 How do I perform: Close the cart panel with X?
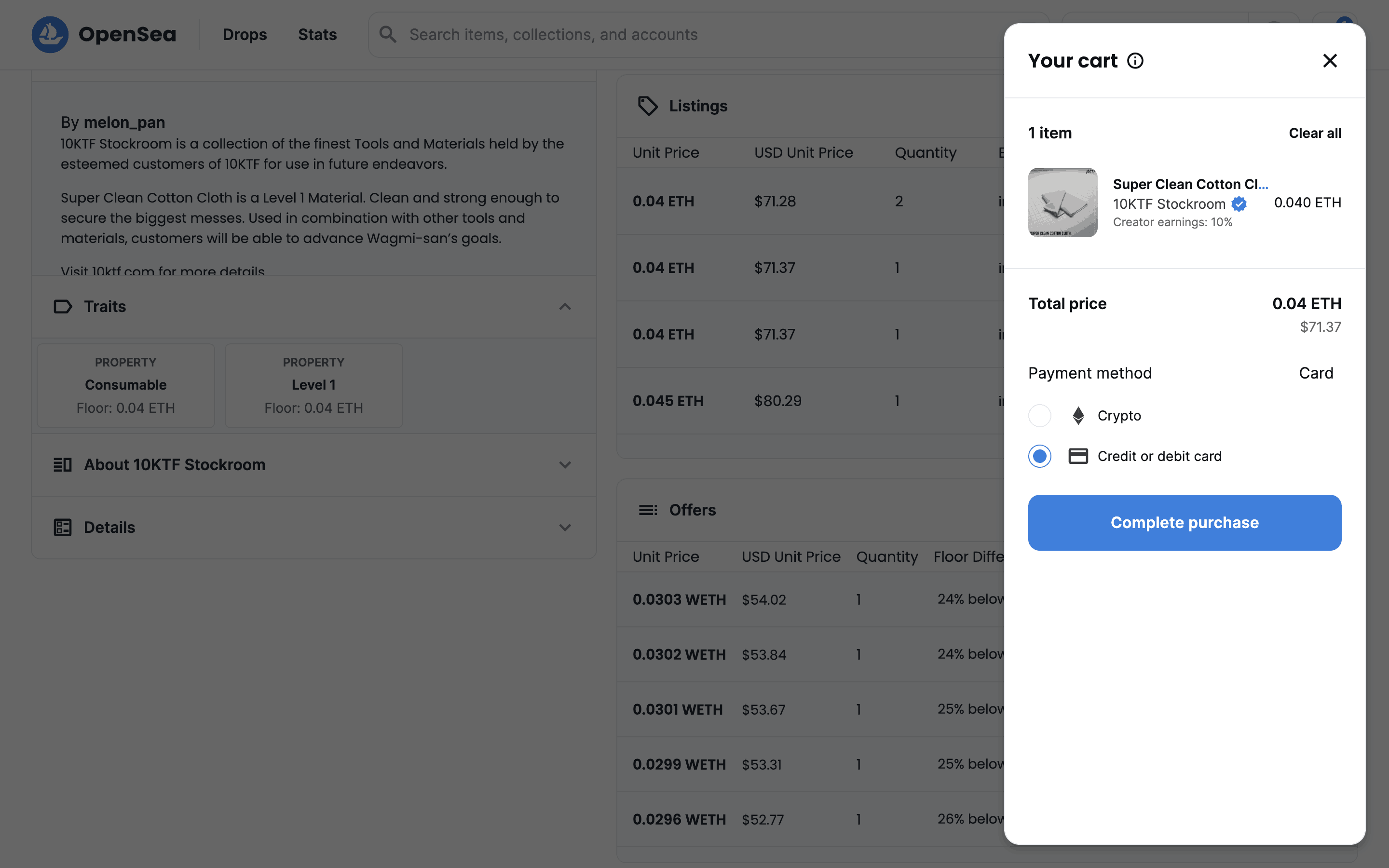[x=1329, y=61]
